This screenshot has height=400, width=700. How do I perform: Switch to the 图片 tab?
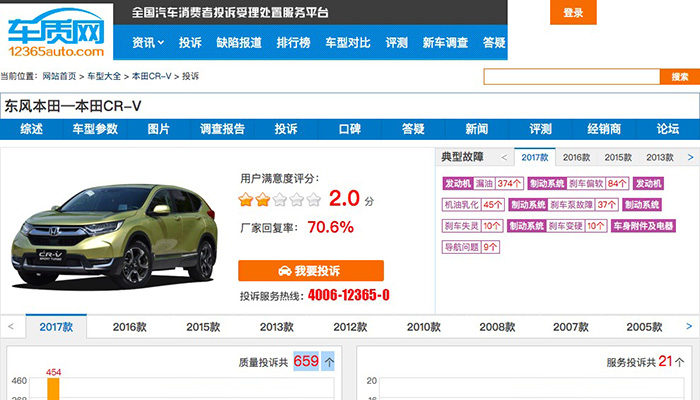click(x=159, y=129)
